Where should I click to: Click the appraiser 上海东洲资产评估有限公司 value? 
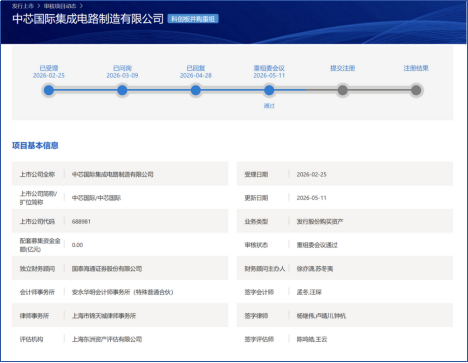click(107, 339)
